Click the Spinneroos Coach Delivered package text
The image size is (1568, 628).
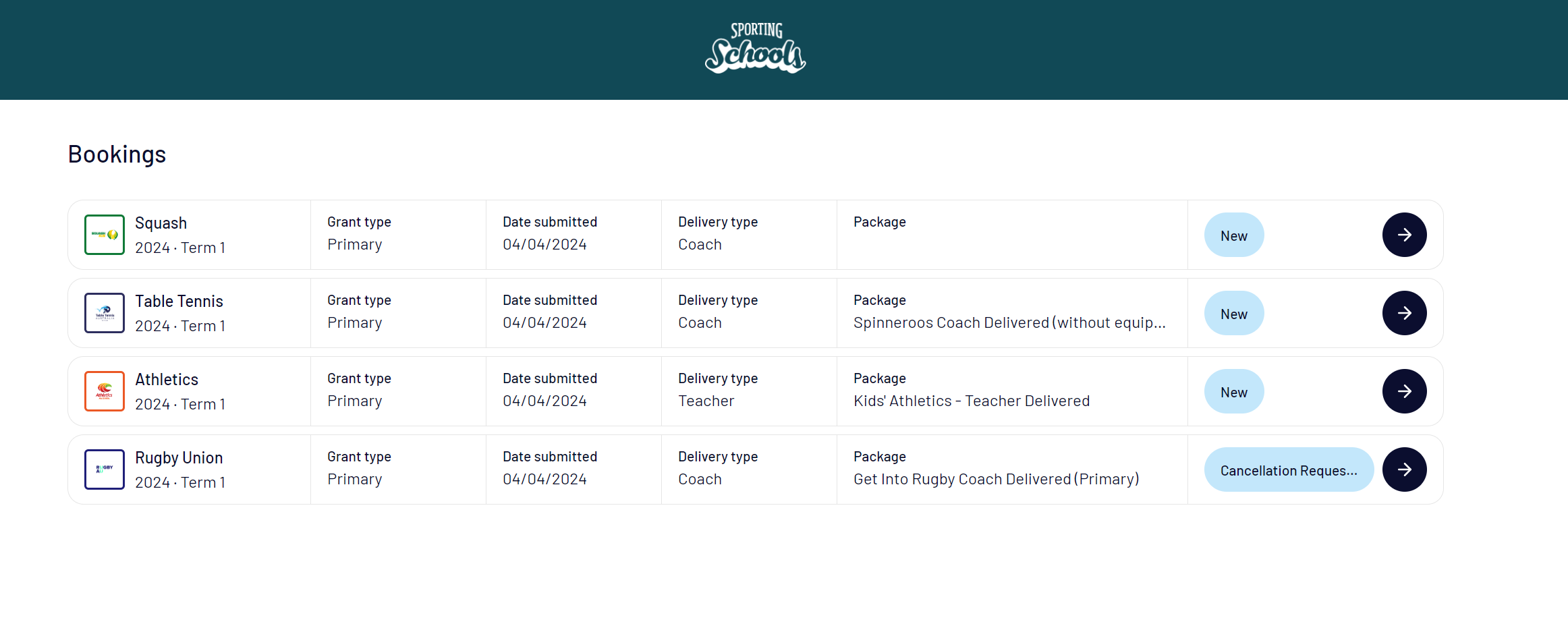(x=1009, y=323)
